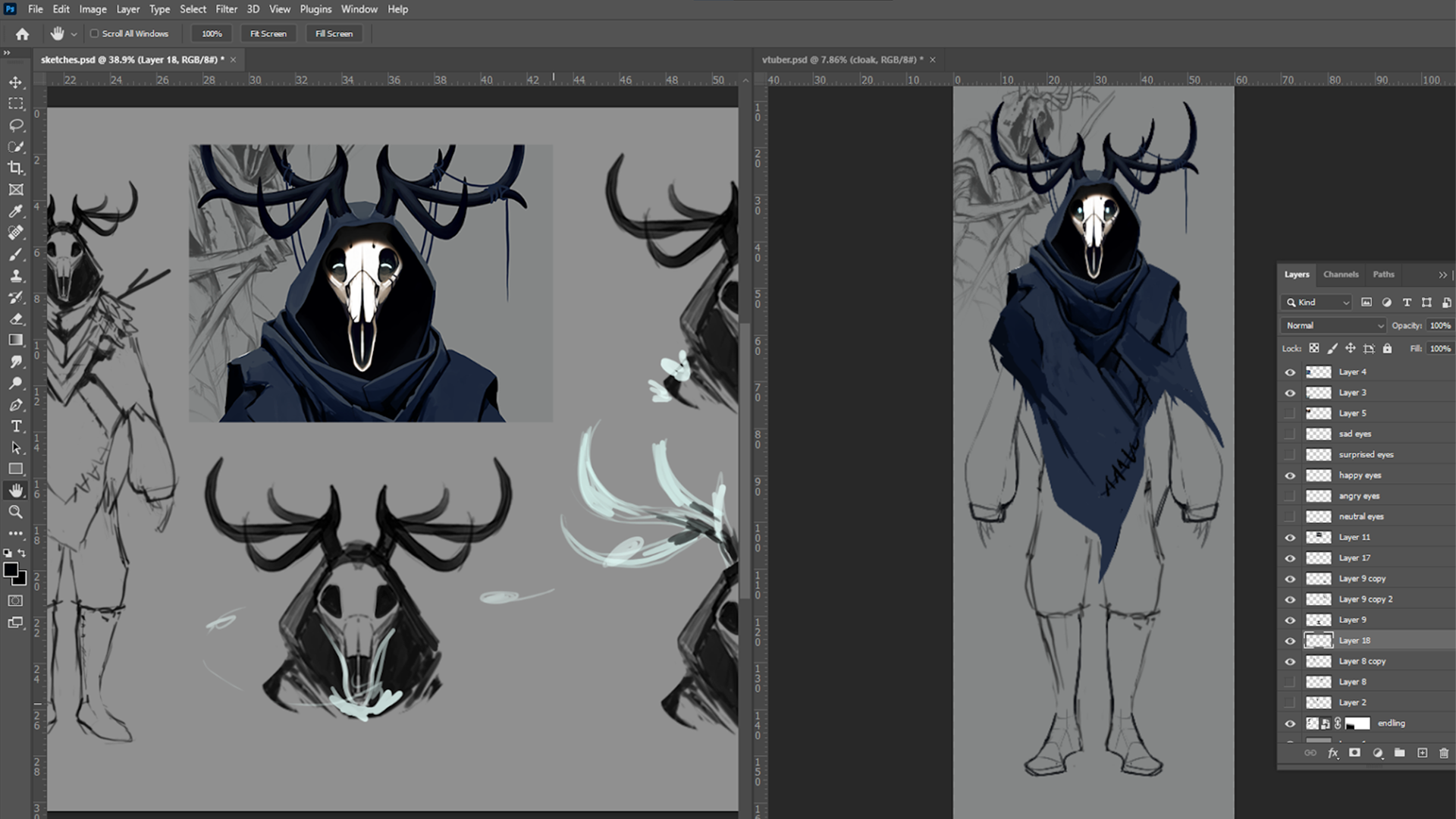Open the blend mode Normal dropdown
The image size is (1456, 819).
(x=1334, y=325)
